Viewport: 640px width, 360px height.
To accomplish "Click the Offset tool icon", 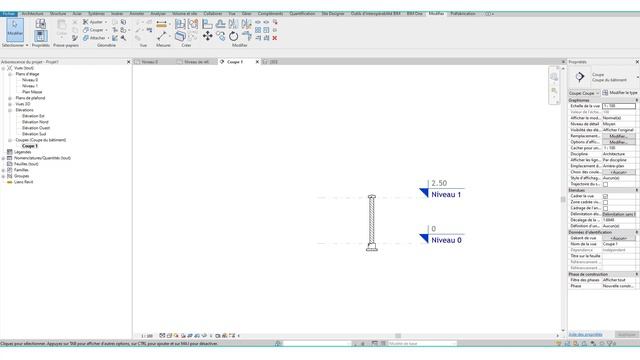I will coord(220,24).
